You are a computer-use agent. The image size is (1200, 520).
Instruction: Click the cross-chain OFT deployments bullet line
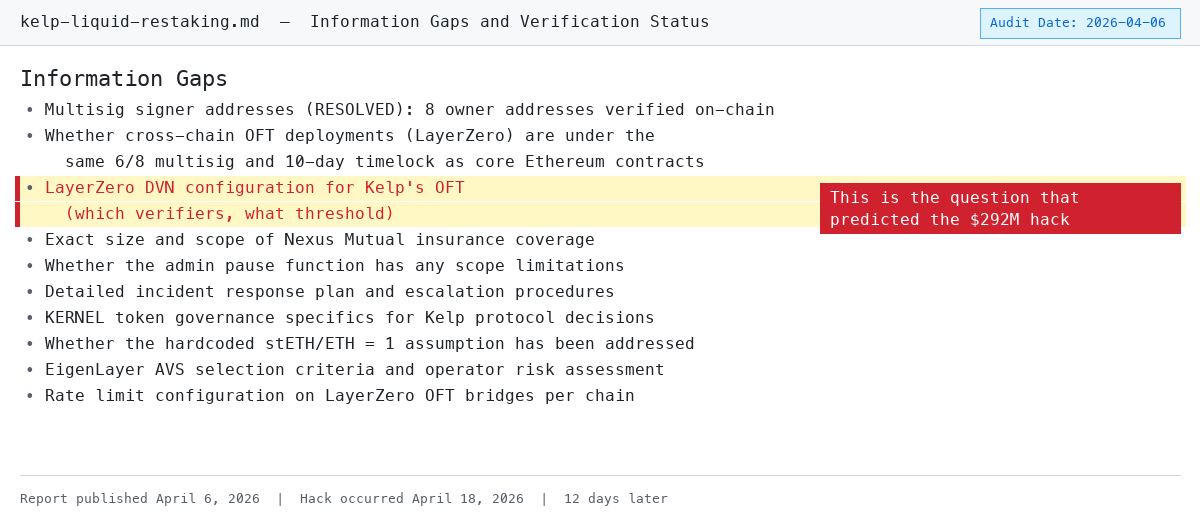[349, 136]
